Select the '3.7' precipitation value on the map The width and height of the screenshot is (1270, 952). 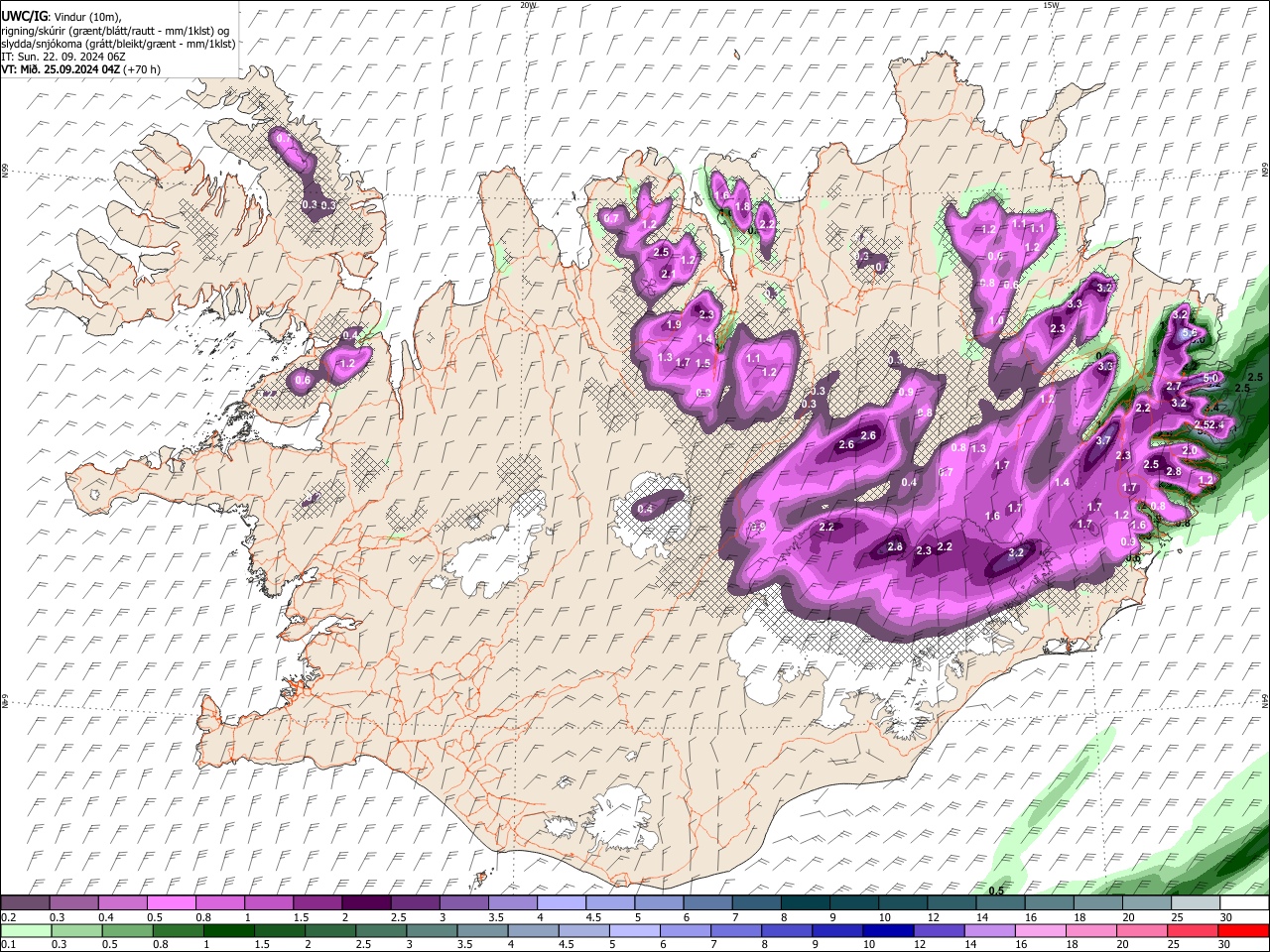[1103, 441]
